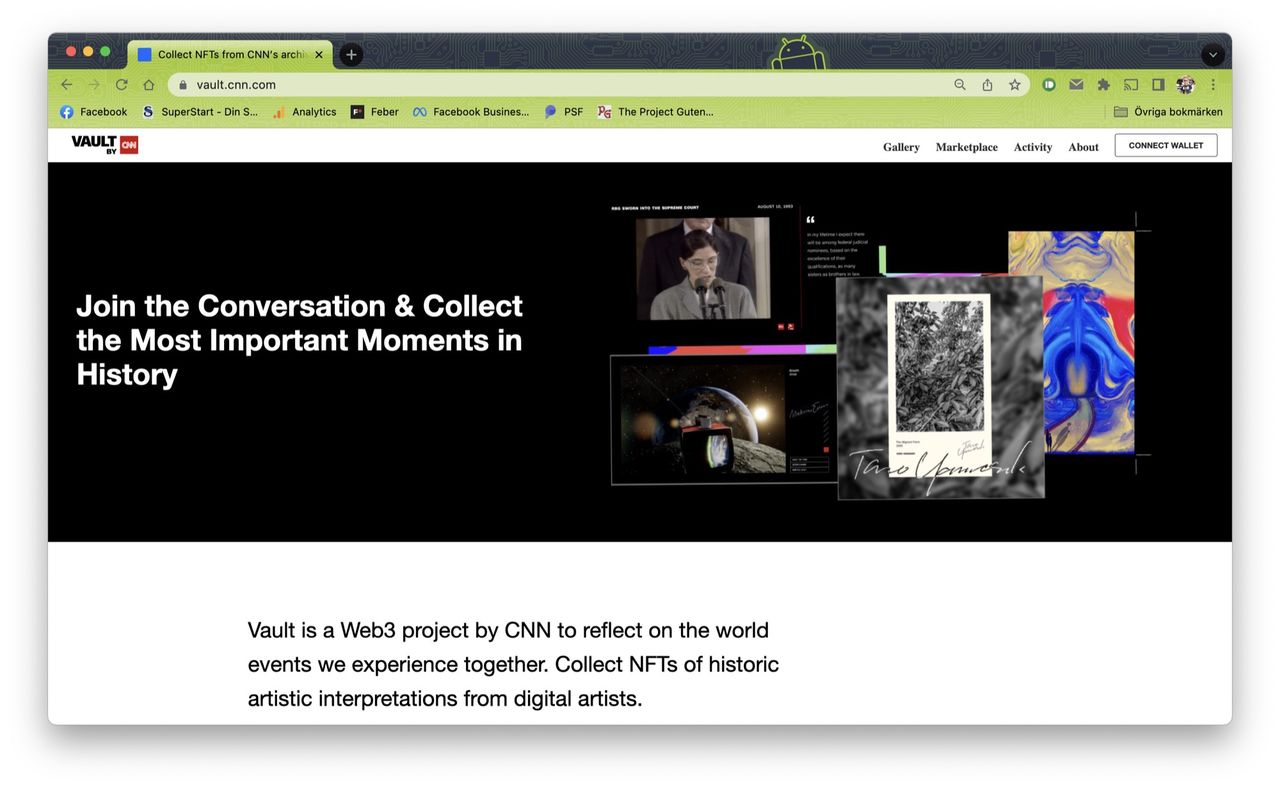Bookmark this page with the star icon

[1014, 85]
